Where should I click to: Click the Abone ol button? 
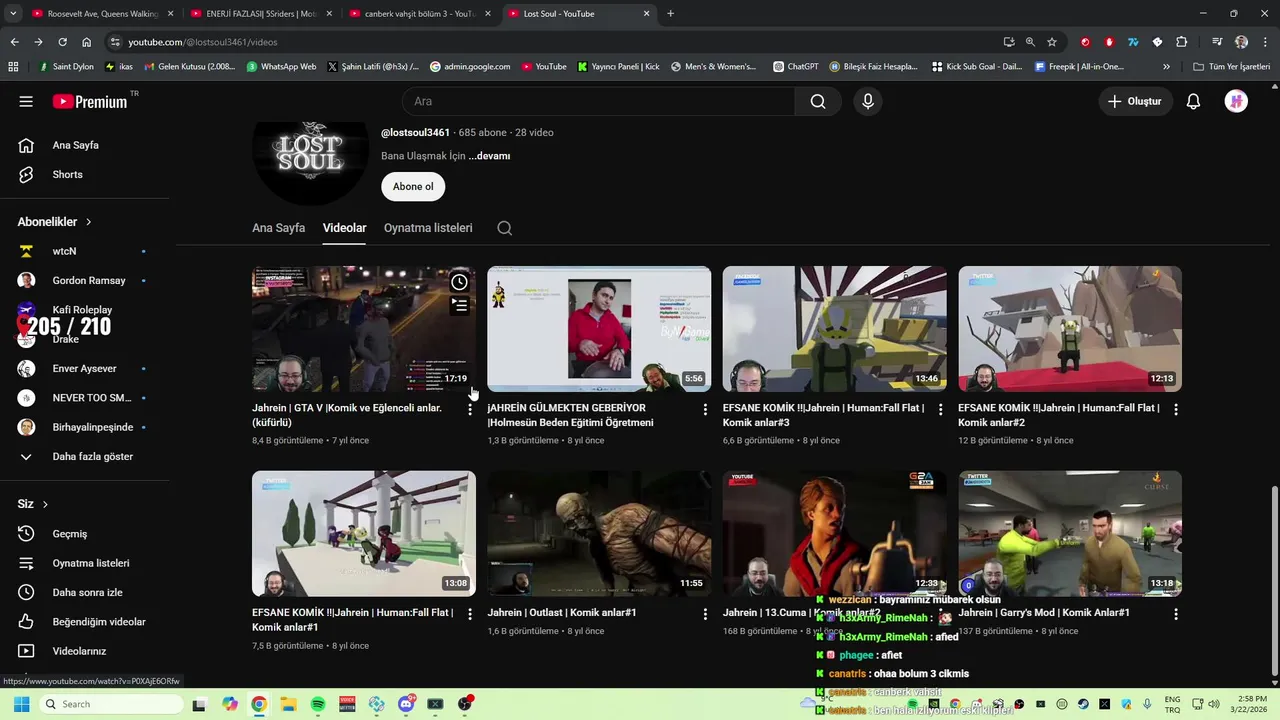tap(413, 187)
